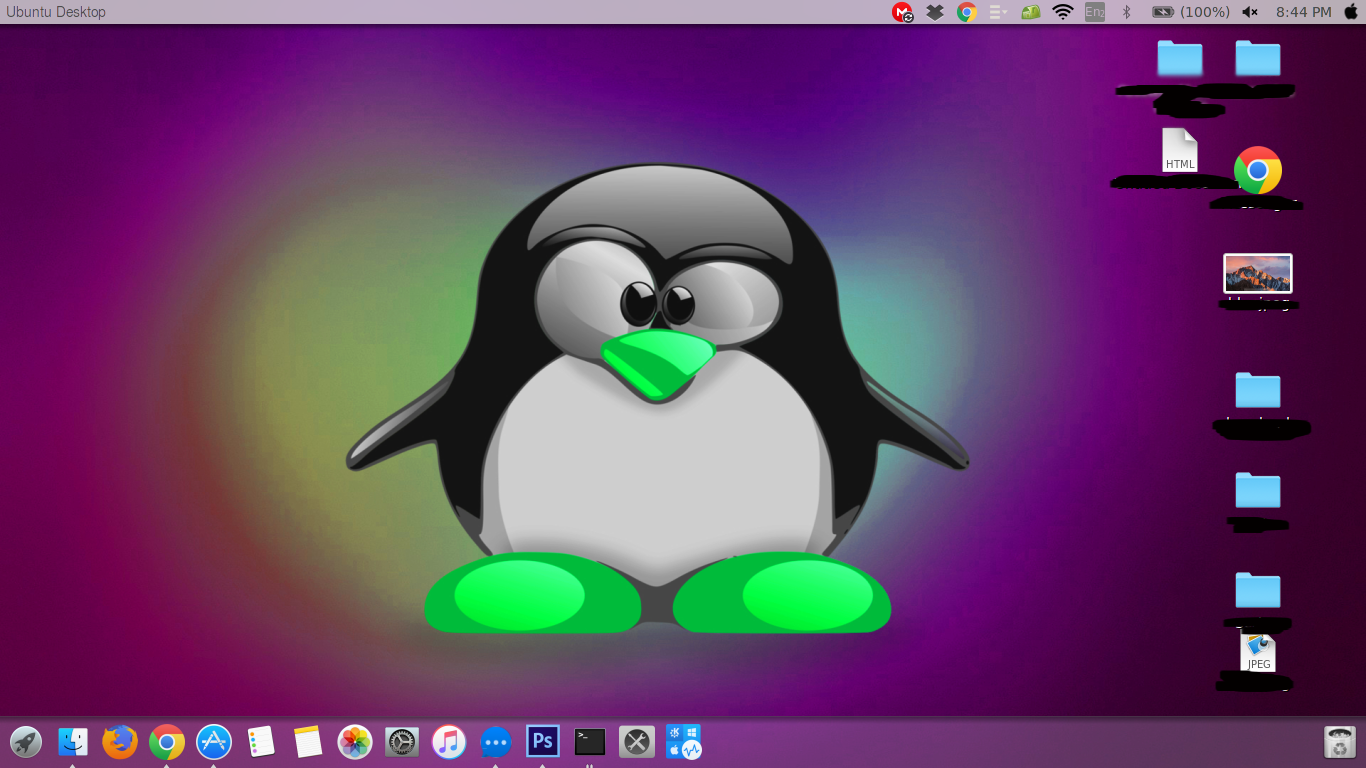Image resolution: width=1366 pixels, height=768 pixels.
Task: Select the mountain image thumbnail on desktop
Action: [x=1258, y=273]
